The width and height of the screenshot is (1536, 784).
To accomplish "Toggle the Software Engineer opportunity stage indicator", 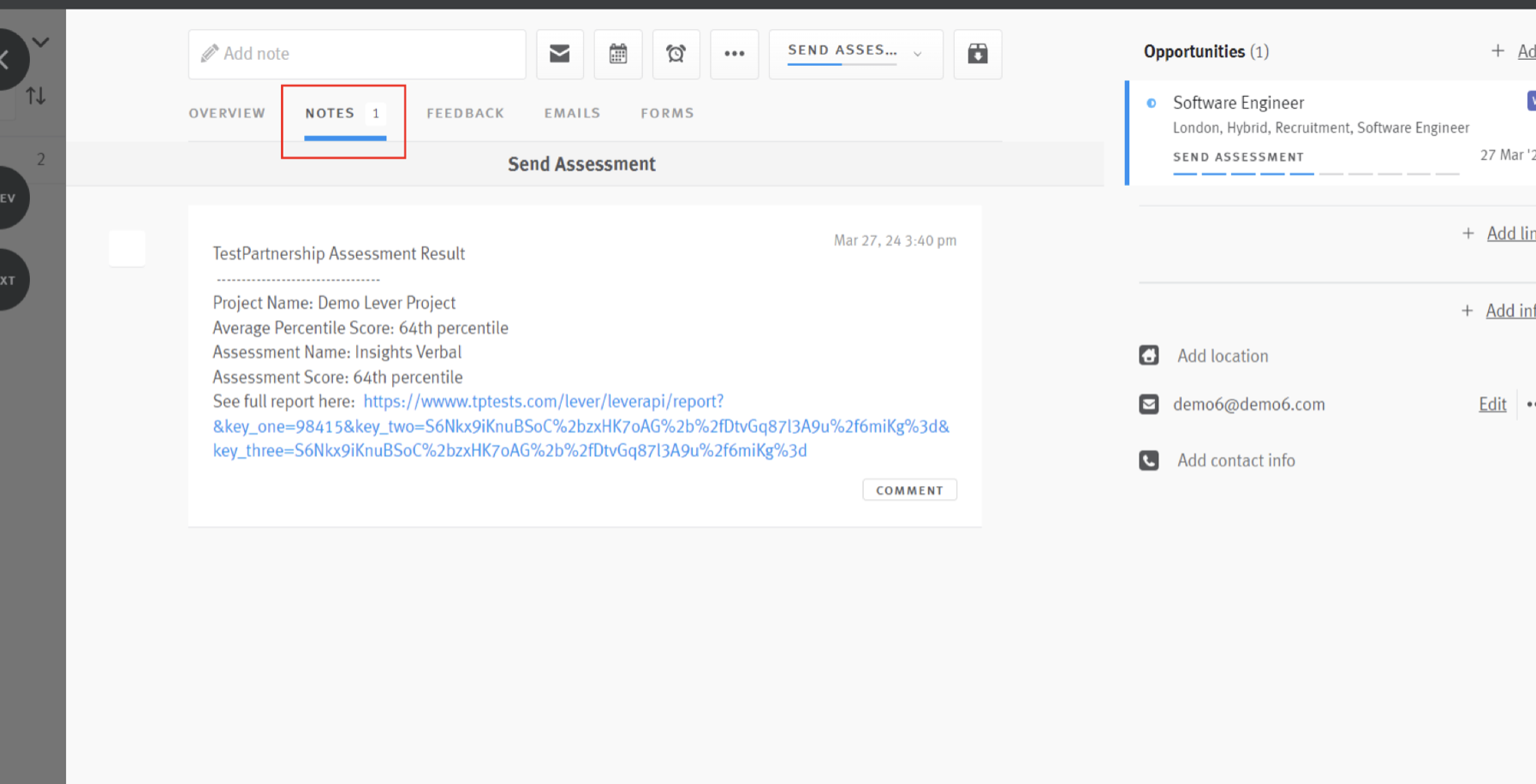I will [x=1152, y=103].
